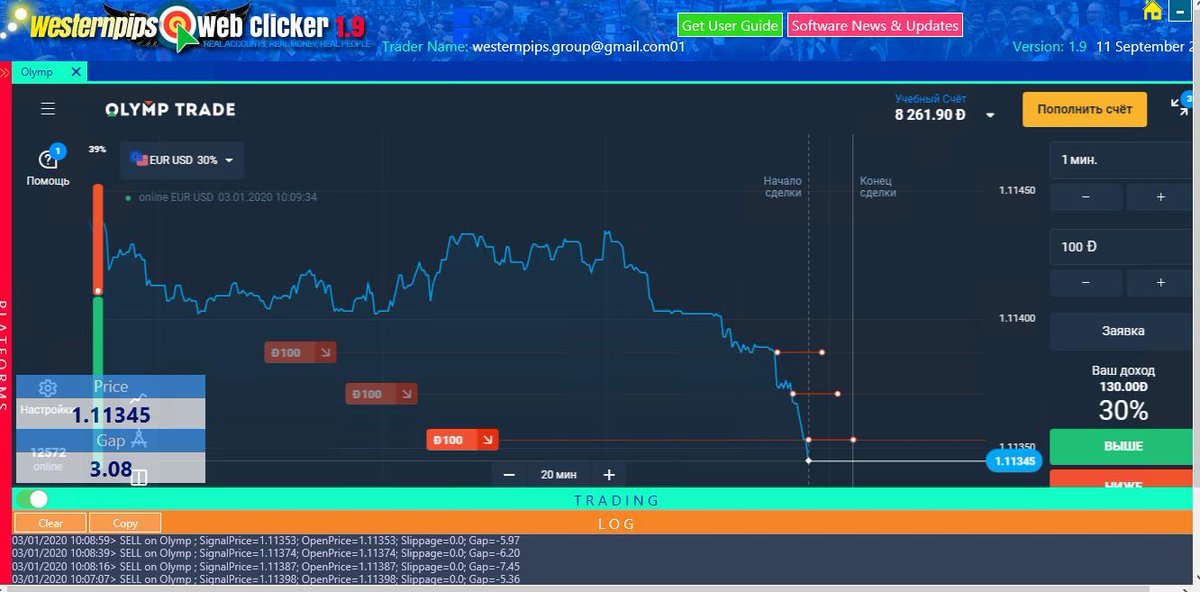Open the Olymp Trade hamburger menu
The height and width of the screenshot is (592, 1200).
click(x=48, y=109)
